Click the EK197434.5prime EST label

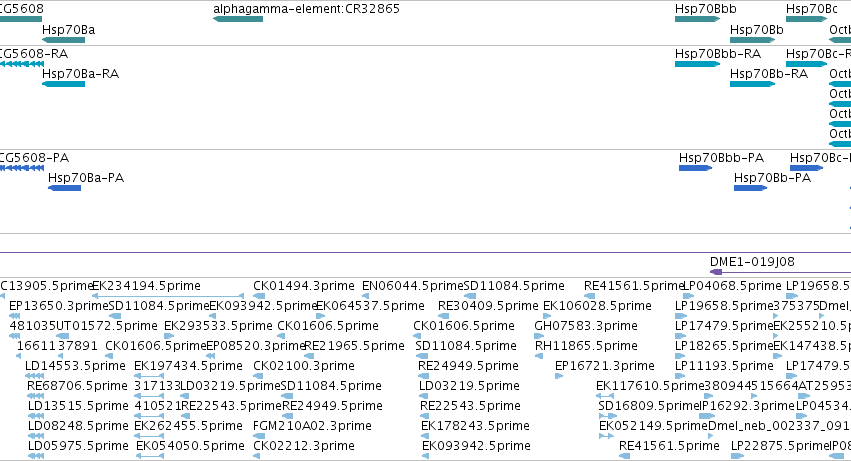click(x=188, y=366)
